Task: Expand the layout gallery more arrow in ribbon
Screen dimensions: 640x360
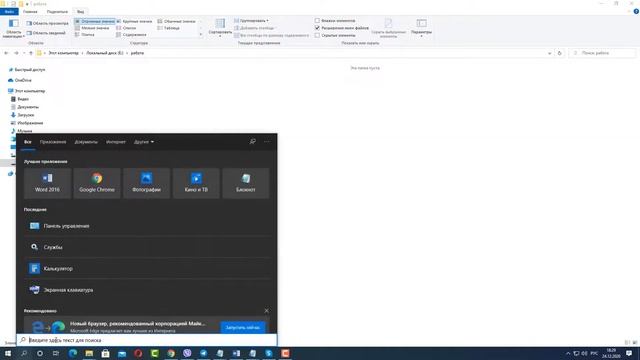Action: pos(201,35)
